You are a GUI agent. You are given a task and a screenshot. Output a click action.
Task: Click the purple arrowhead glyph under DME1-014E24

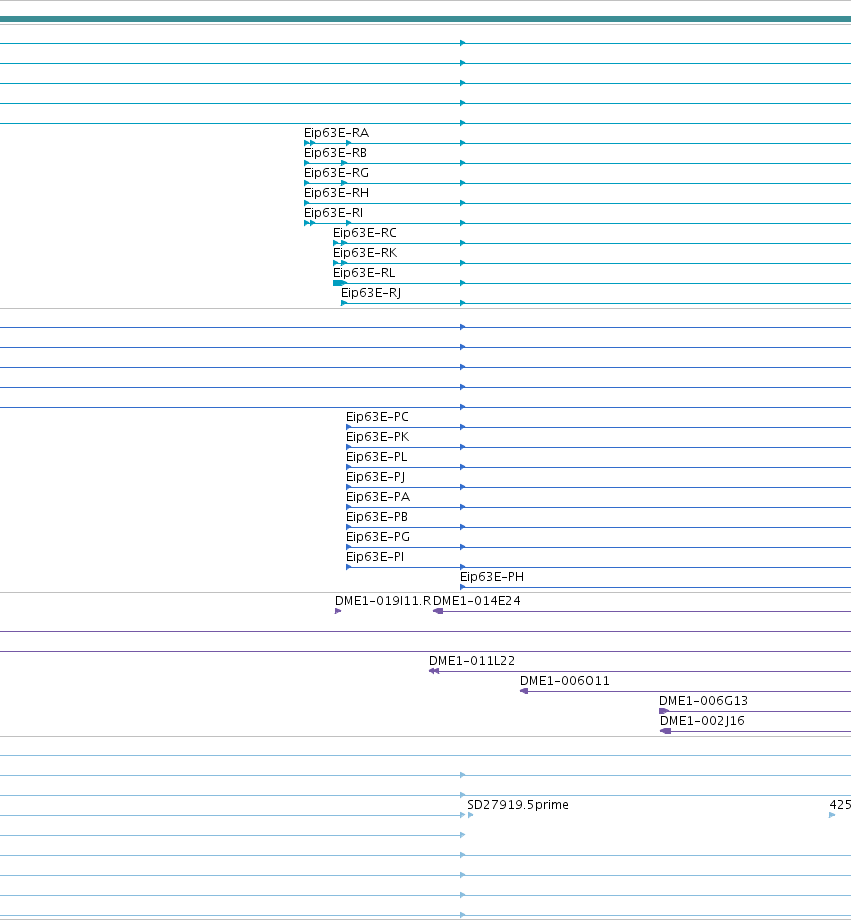click(438, 611)
